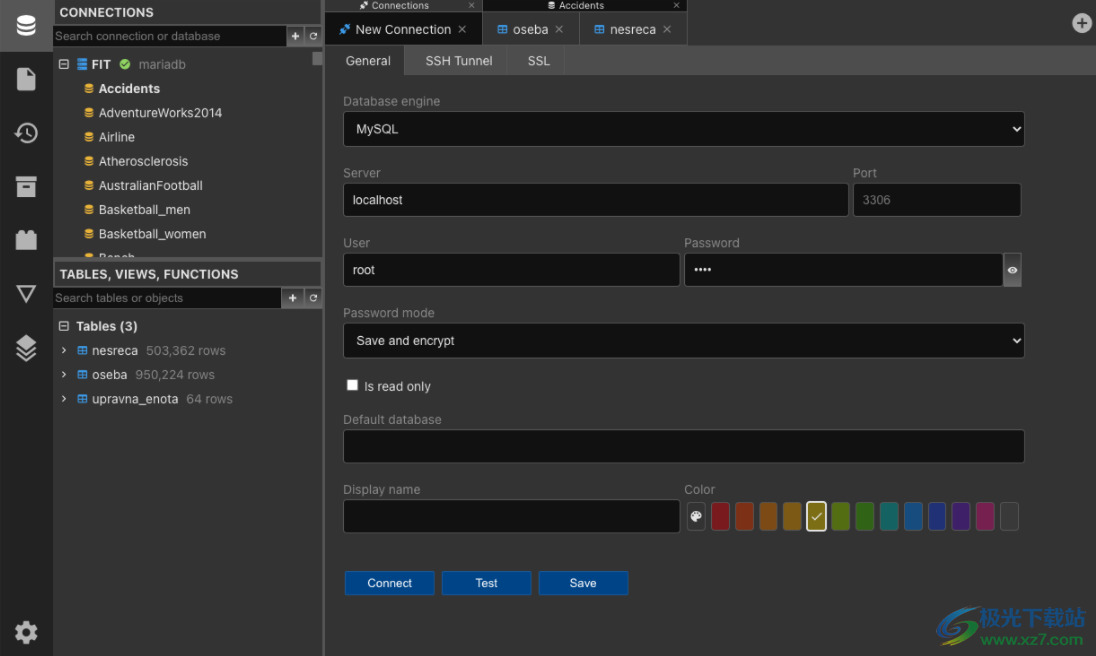Add a new tab with the plus circle
1096x656 pixels.
click(x=1081, y=23)
